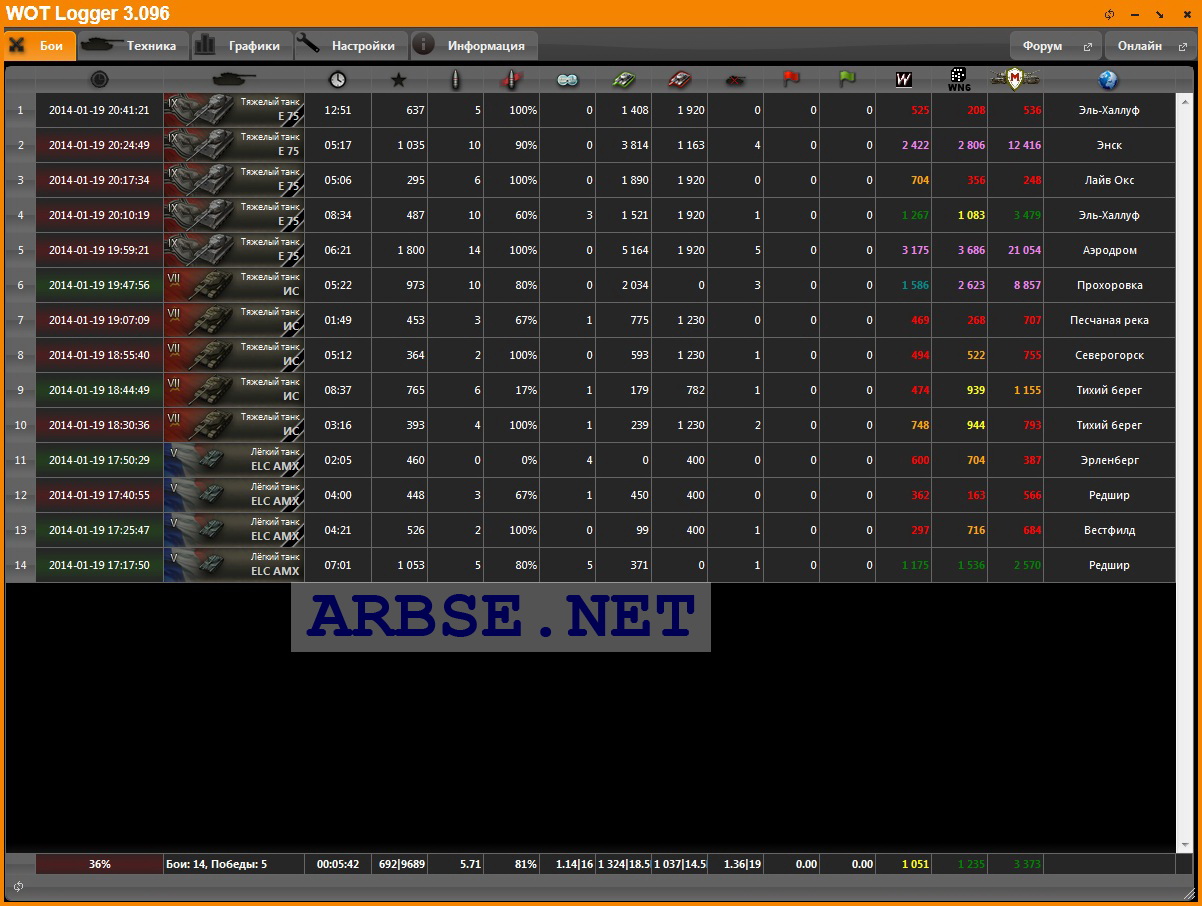
Task: Select battle dated 2014-01-19 19:47:56
Action: click(x=99, y=285)
